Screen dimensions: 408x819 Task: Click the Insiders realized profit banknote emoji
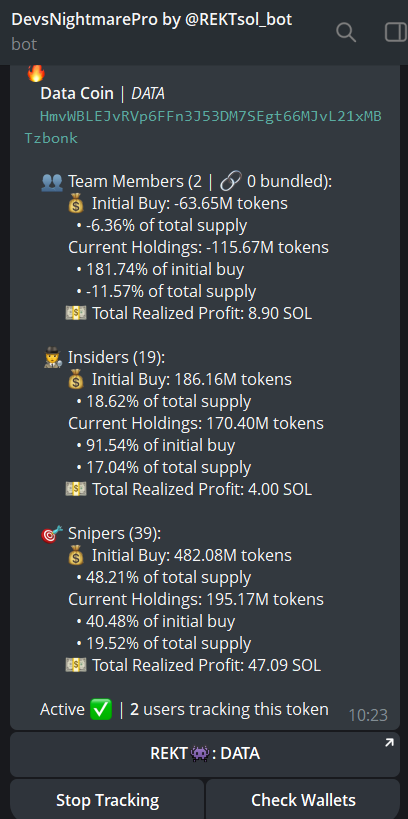coord(76,489)
